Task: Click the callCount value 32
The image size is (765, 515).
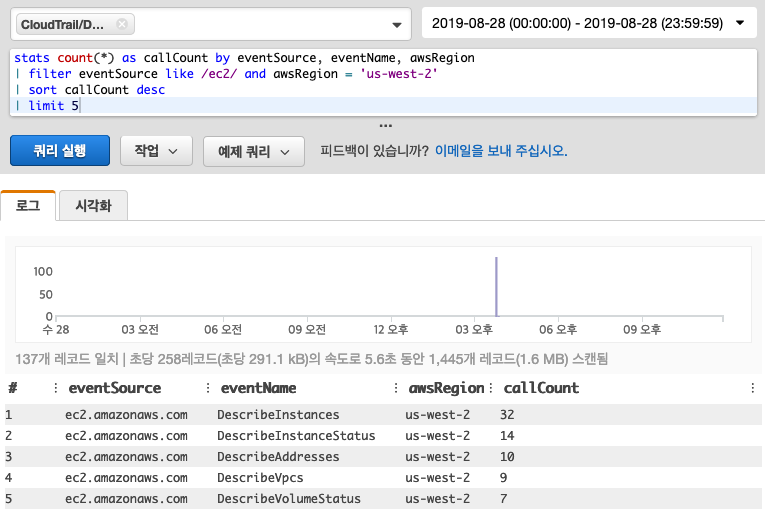Action: click(x=507, y=415)
